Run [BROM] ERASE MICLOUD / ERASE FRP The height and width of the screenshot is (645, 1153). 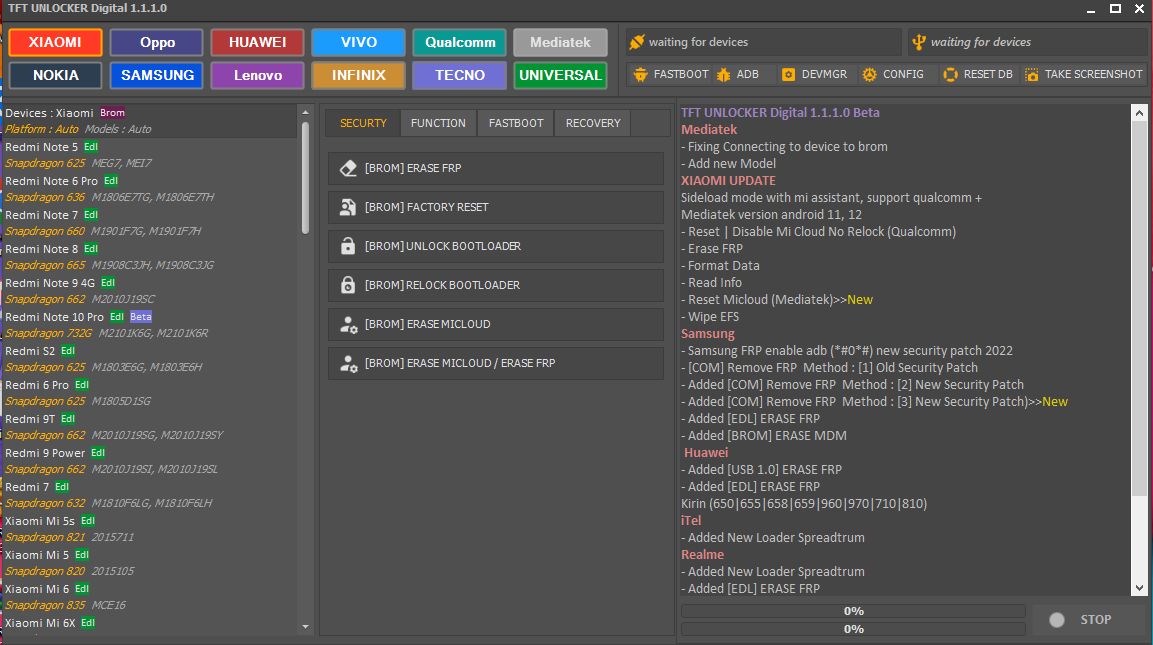coord(496,363)
